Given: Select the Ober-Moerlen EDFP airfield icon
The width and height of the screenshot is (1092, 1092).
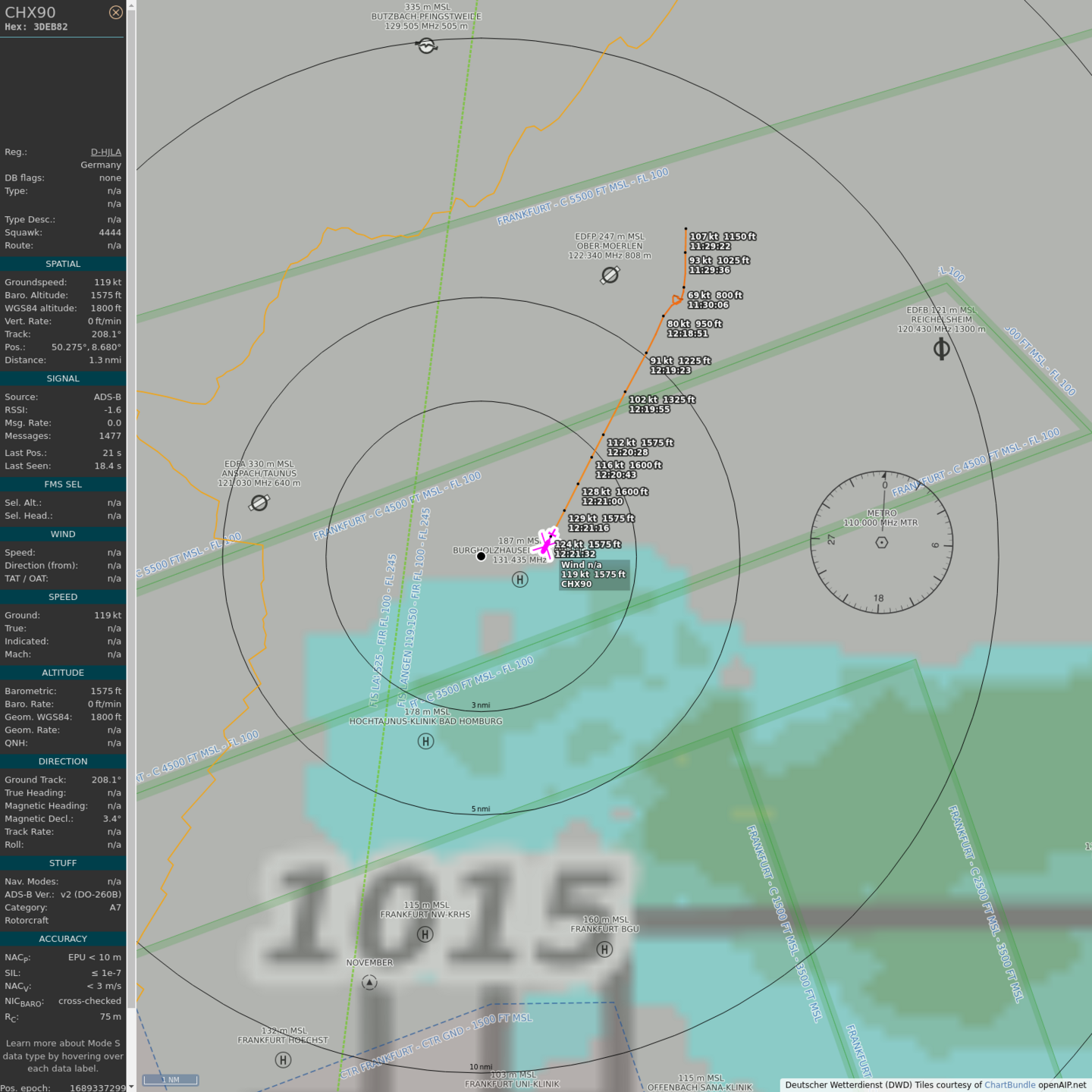Looking at the screenshot, I should pos(610,275).
